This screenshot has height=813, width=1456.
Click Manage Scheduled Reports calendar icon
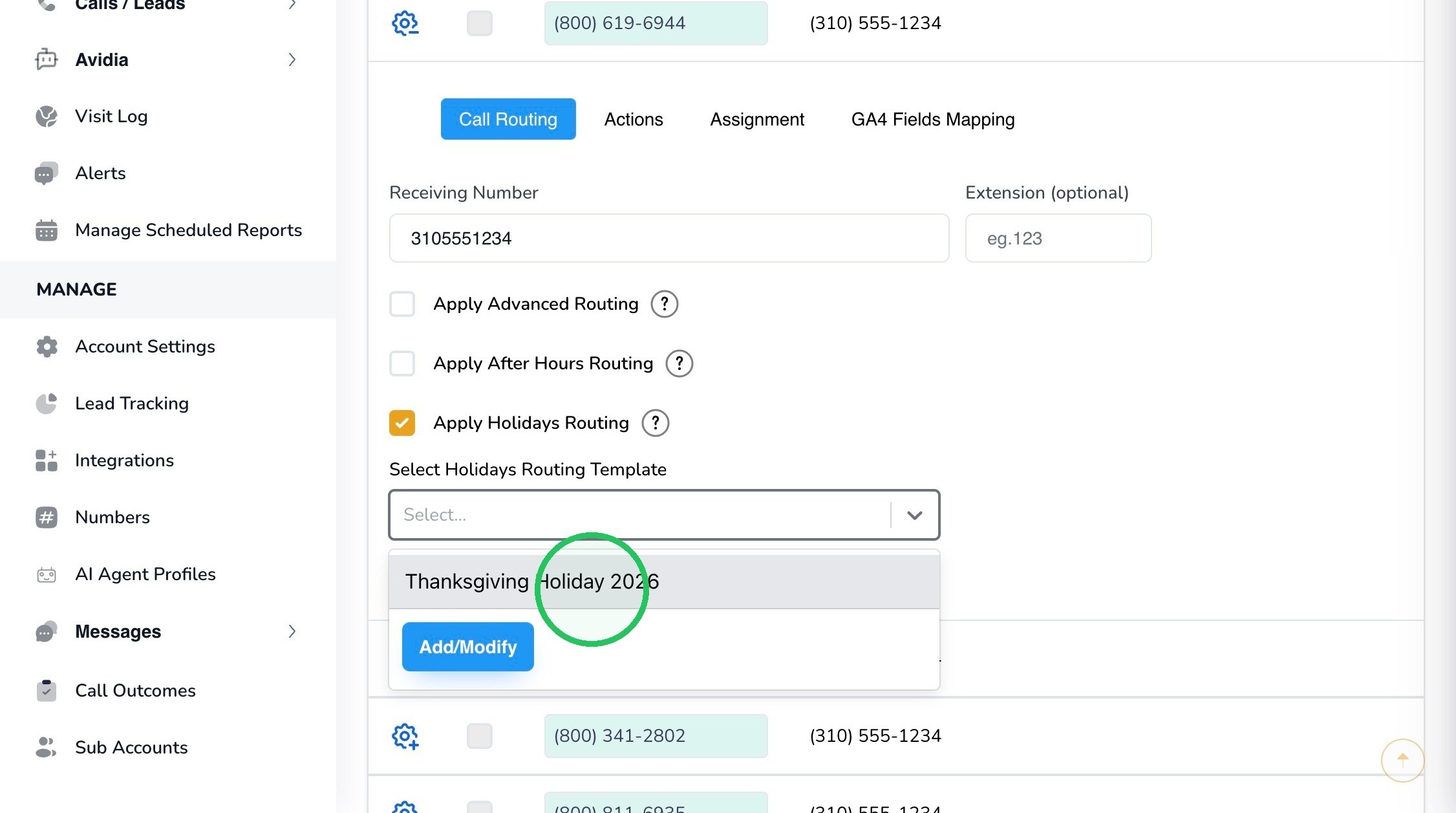click(x=46, y=230)
